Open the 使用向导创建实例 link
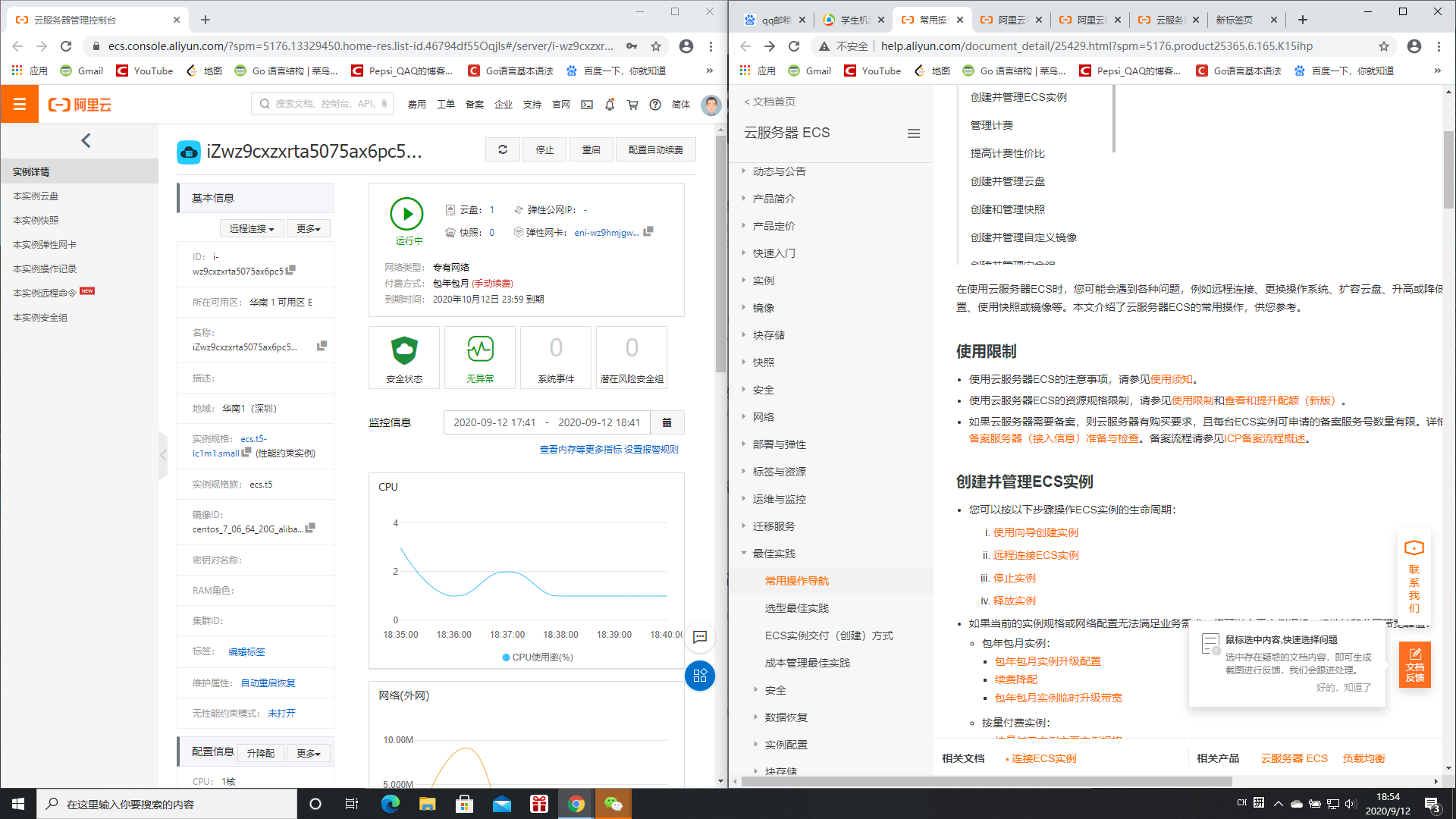Viewport: 1456px width, 819px height. (x=1034, y=532)
